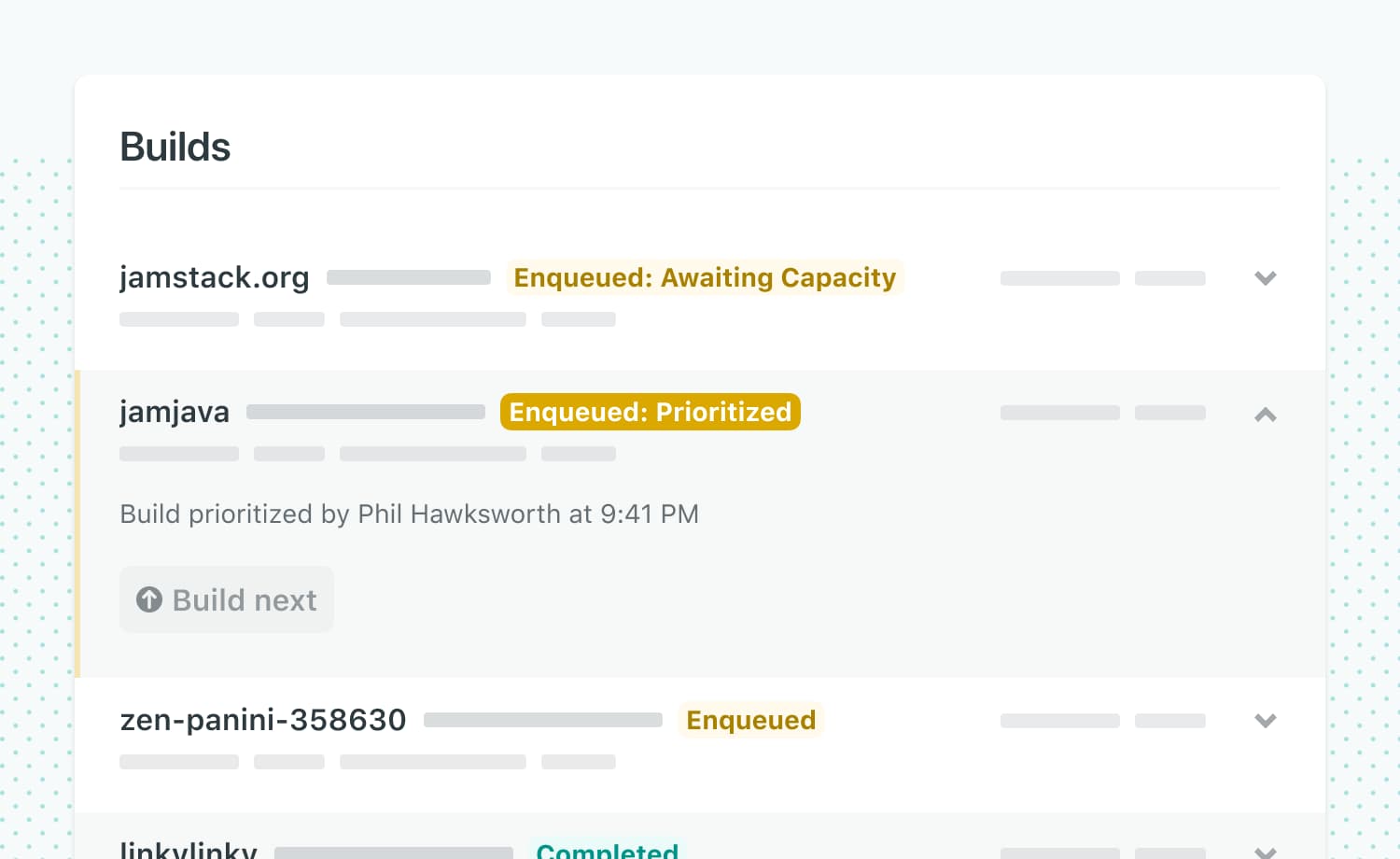Image resolution: width=1400 pixels, height=859 pixels.
Task: Expand the zen-panini-358630 row chevron
Action: tap(1266, 720)
